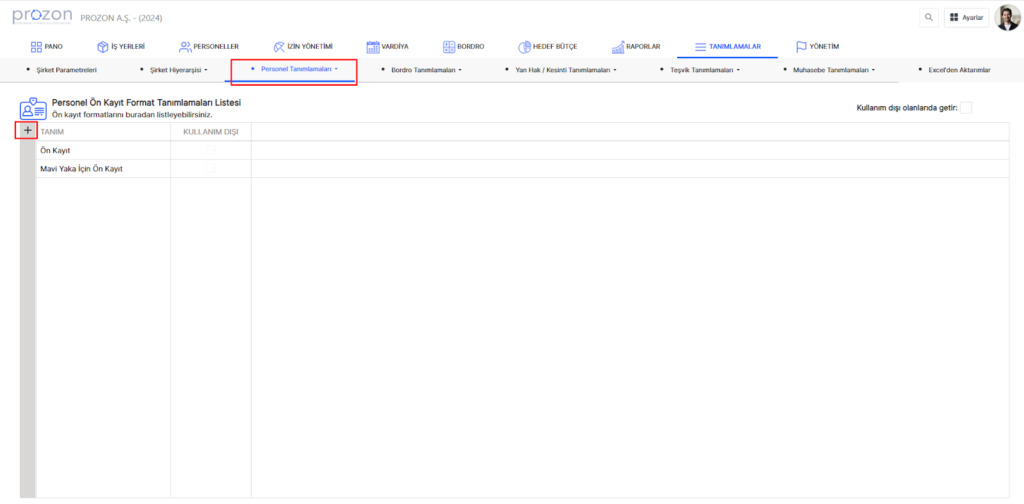Click the search magnifier icon
This screenshot has height=504, width=1024.
tap(929, 18)
